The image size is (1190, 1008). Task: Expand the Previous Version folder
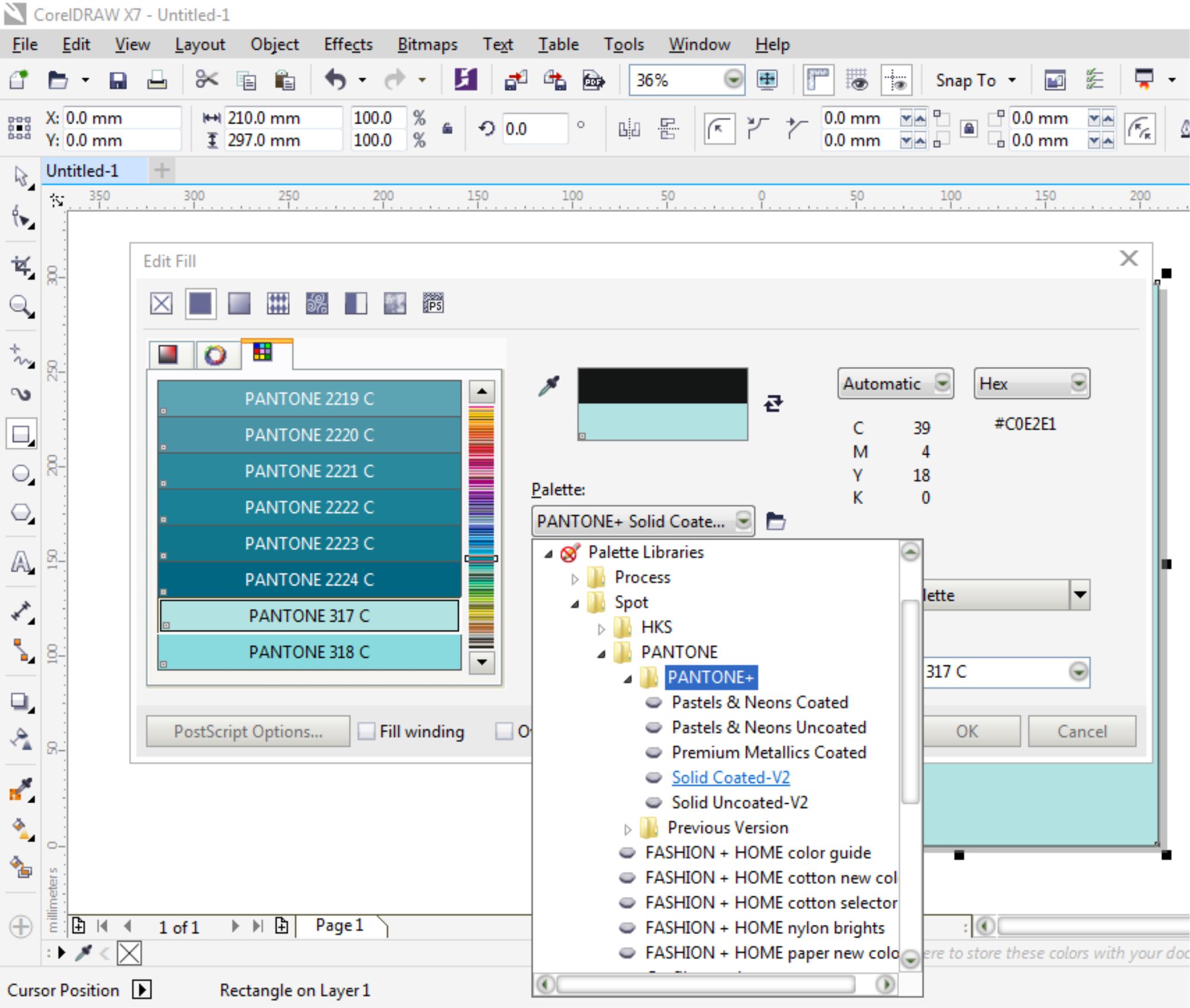[627, 829]
